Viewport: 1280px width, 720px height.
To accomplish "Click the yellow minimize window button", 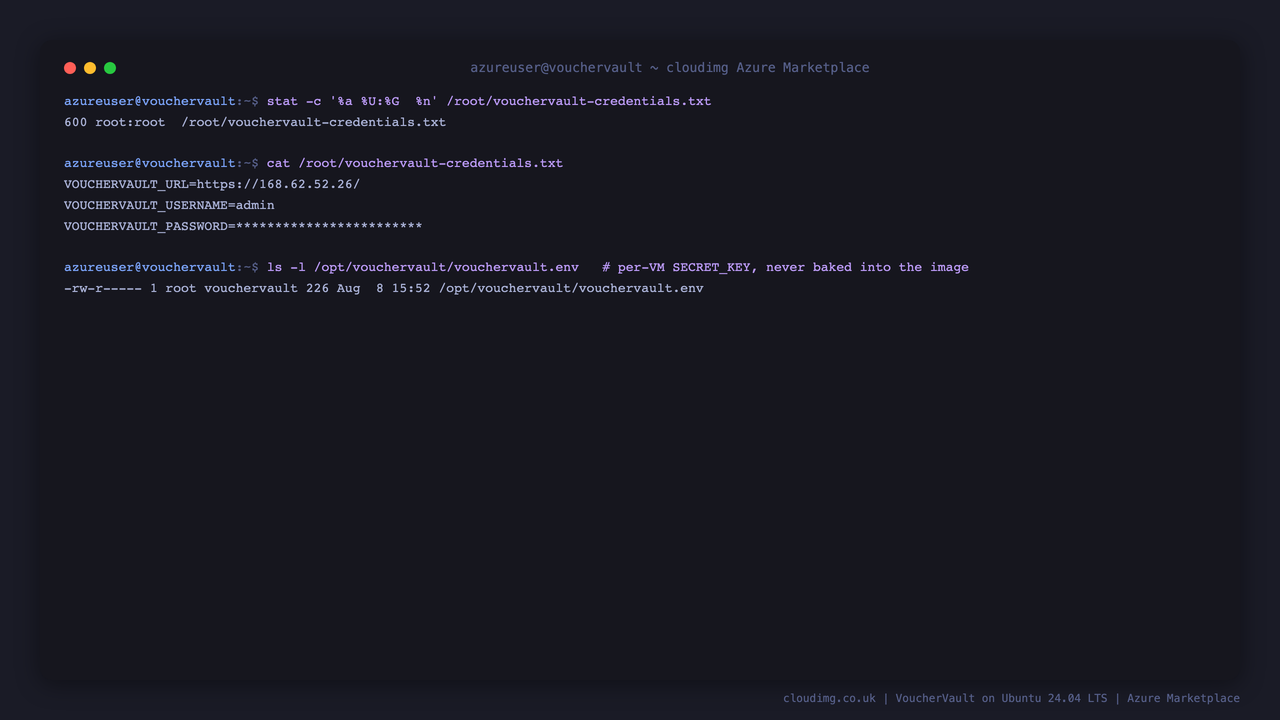I will [90, 68].
